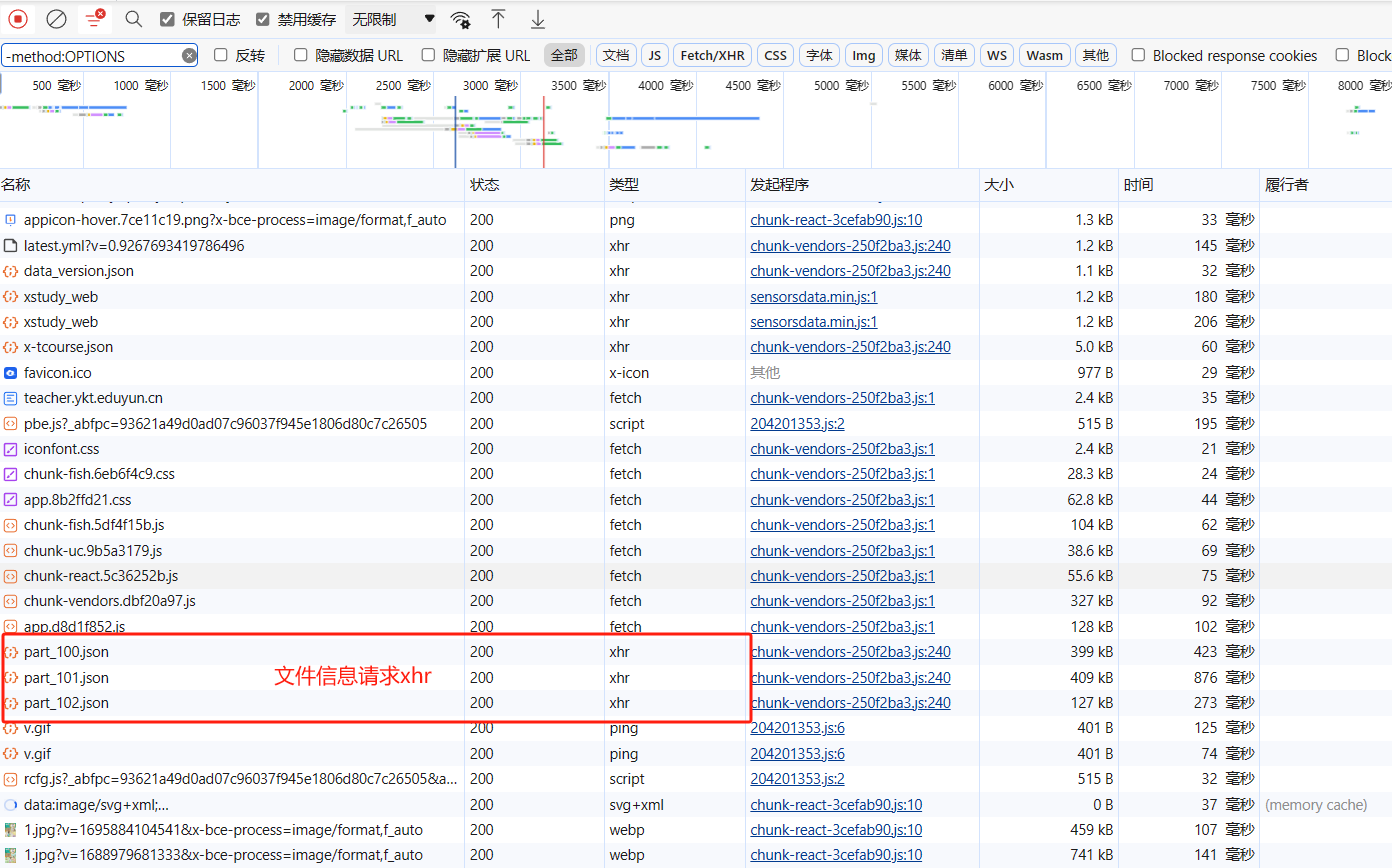This screenshot has width=1392, height=868.
Task: Enable 反转 filter checkbox
Action: point(221,55)
